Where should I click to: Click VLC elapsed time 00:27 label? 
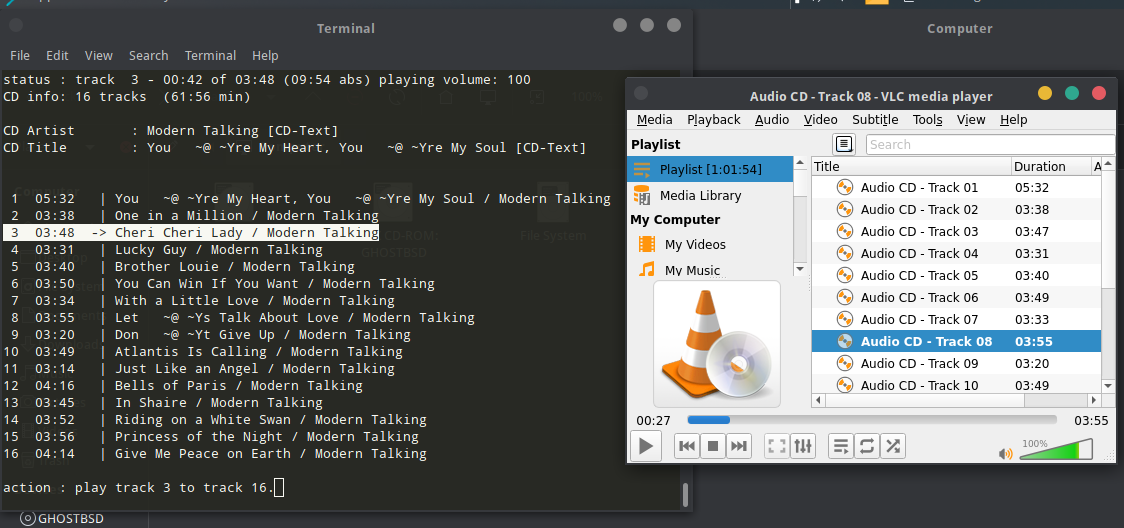click(x=653, y=421)
